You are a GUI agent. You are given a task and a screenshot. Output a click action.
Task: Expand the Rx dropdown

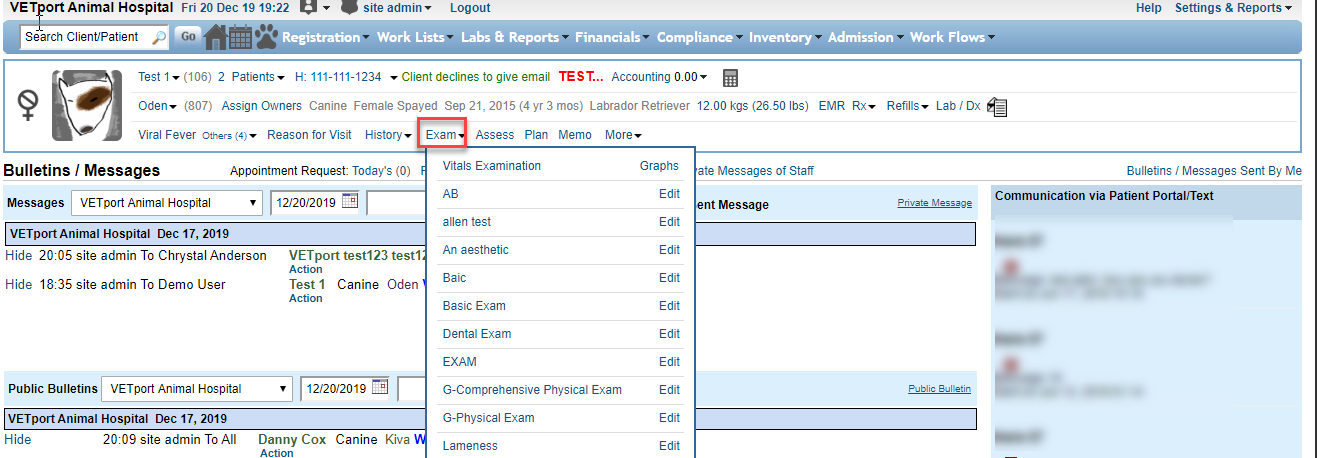tap(864, 106)
